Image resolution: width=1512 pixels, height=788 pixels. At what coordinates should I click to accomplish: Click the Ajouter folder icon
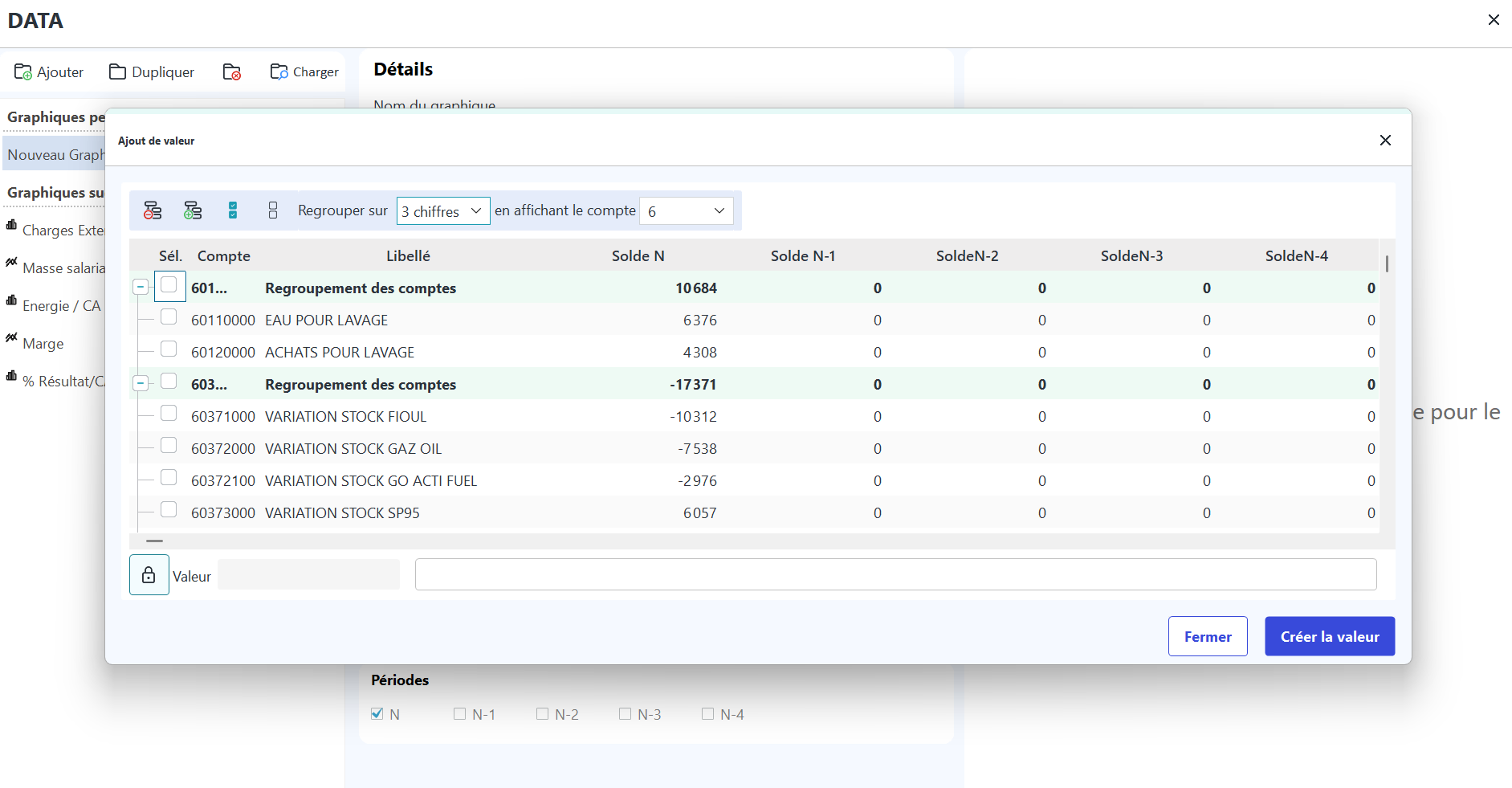pos(23,72)
